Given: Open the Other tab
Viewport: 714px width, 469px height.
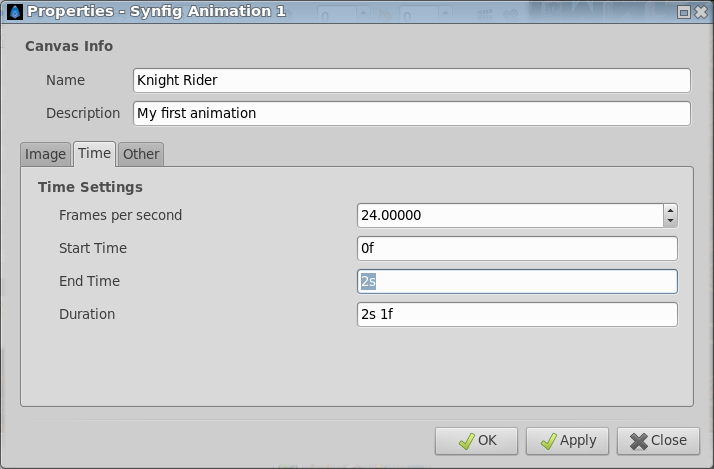Looking at the screenshot, I should (141, 154).
